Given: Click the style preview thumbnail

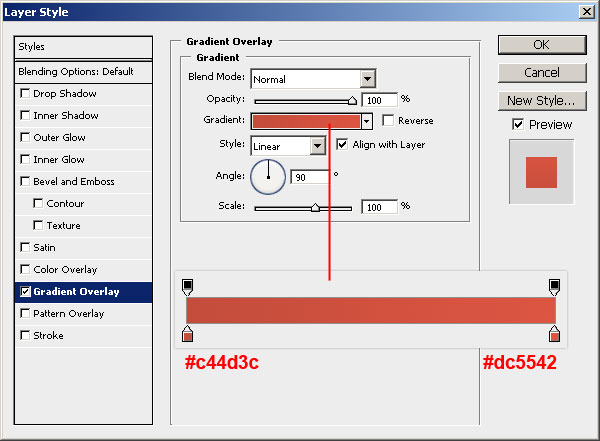Looking at the screenshot, I should 541,172.
